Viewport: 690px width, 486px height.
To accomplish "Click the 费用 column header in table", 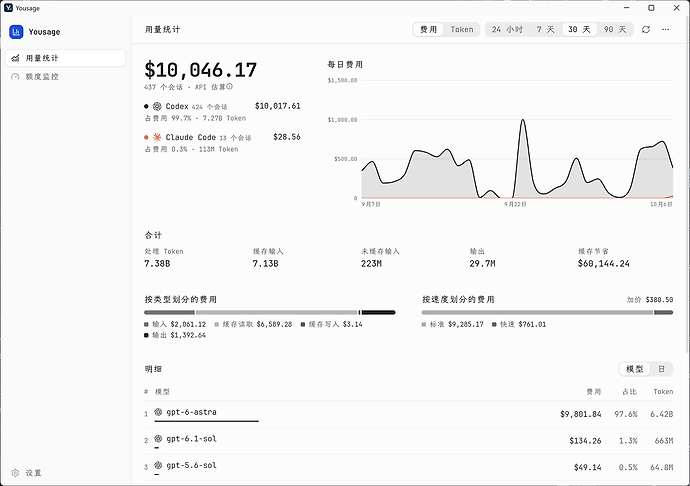I will click(x=594, y=392).
